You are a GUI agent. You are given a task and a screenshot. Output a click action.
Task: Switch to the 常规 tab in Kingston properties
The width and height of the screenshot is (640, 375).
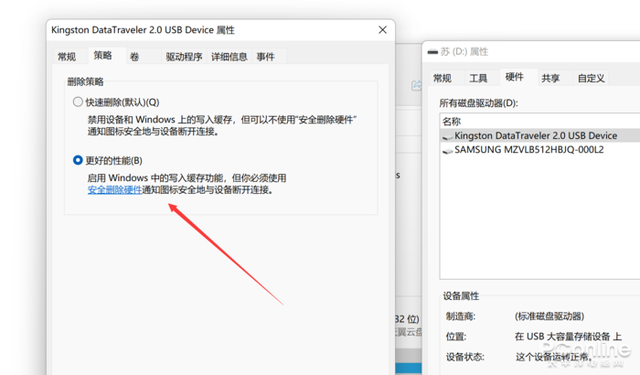click(x=67, y=57)
